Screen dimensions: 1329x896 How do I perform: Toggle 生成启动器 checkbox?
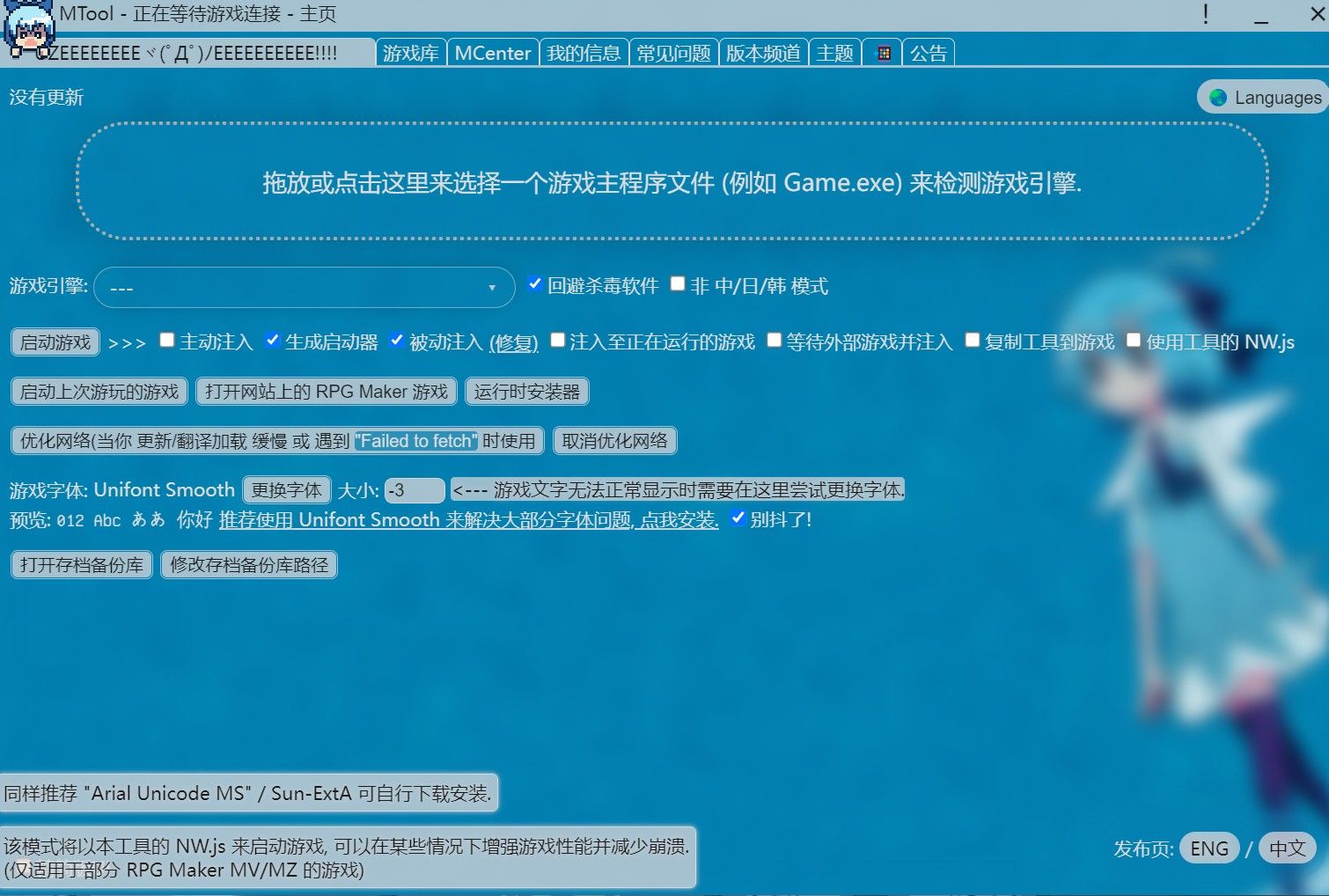[273, 340]
